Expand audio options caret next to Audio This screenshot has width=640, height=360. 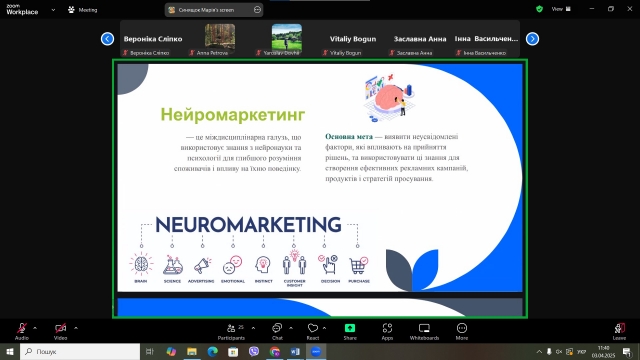(x=35, y=328)
